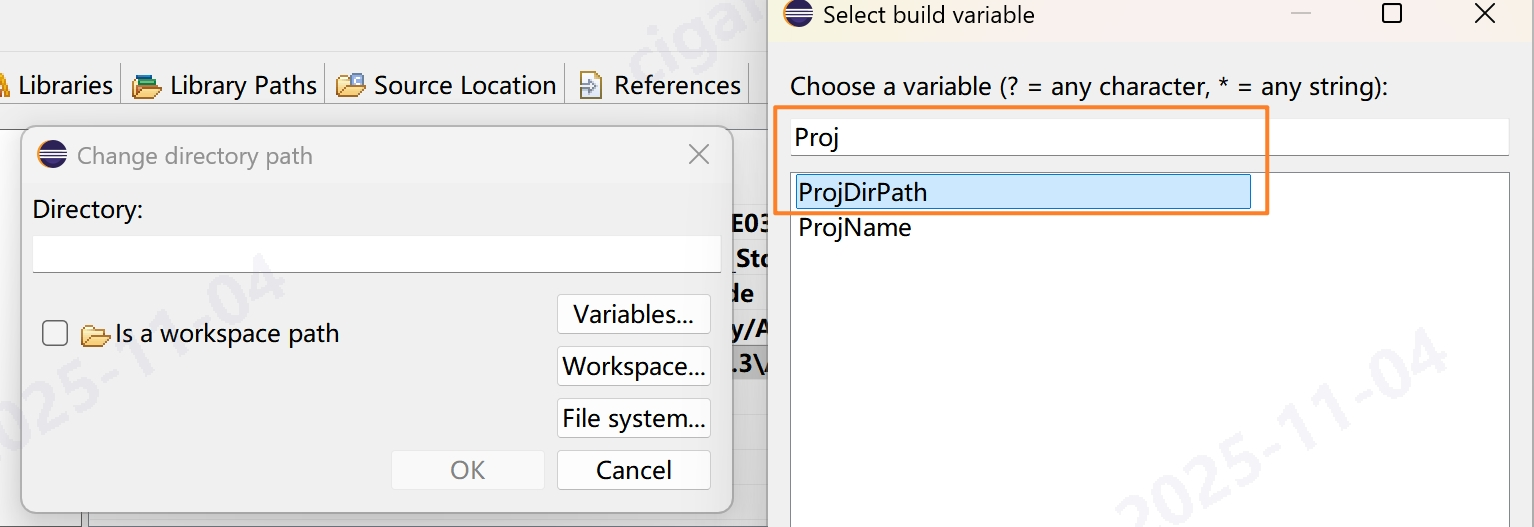Click the OK button
Image resolution: width=1534 pixels, height=527 pixels.
467,470
